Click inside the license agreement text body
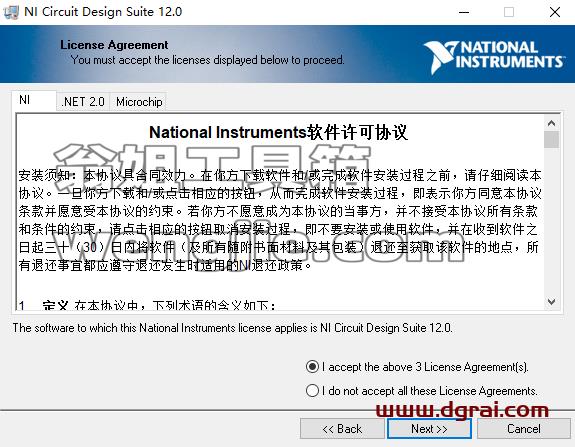 (280, 220)
